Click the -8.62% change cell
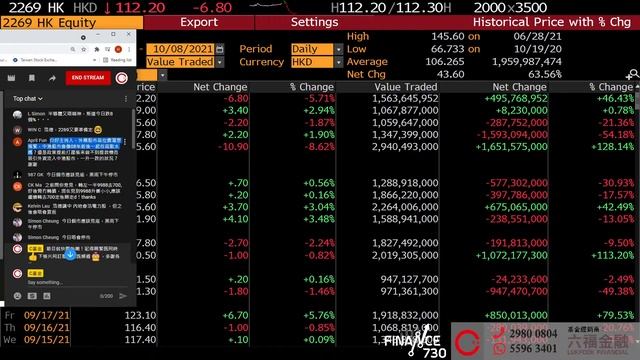Viewport: 640px width, 360px height. [x=319, y=147]
